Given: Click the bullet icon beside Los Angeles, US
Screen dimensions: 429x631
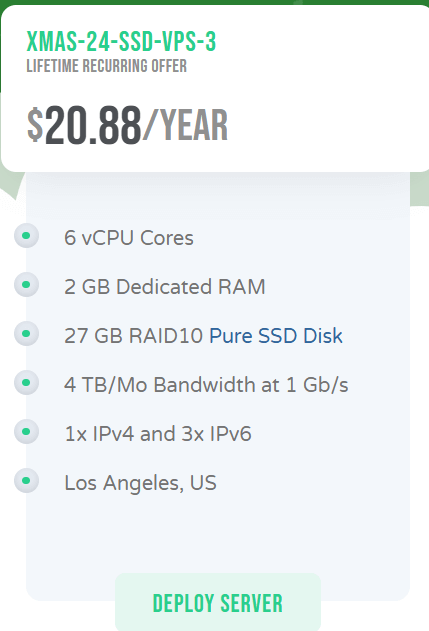Looking at the screenshot, I should click(x=27, y=480).
